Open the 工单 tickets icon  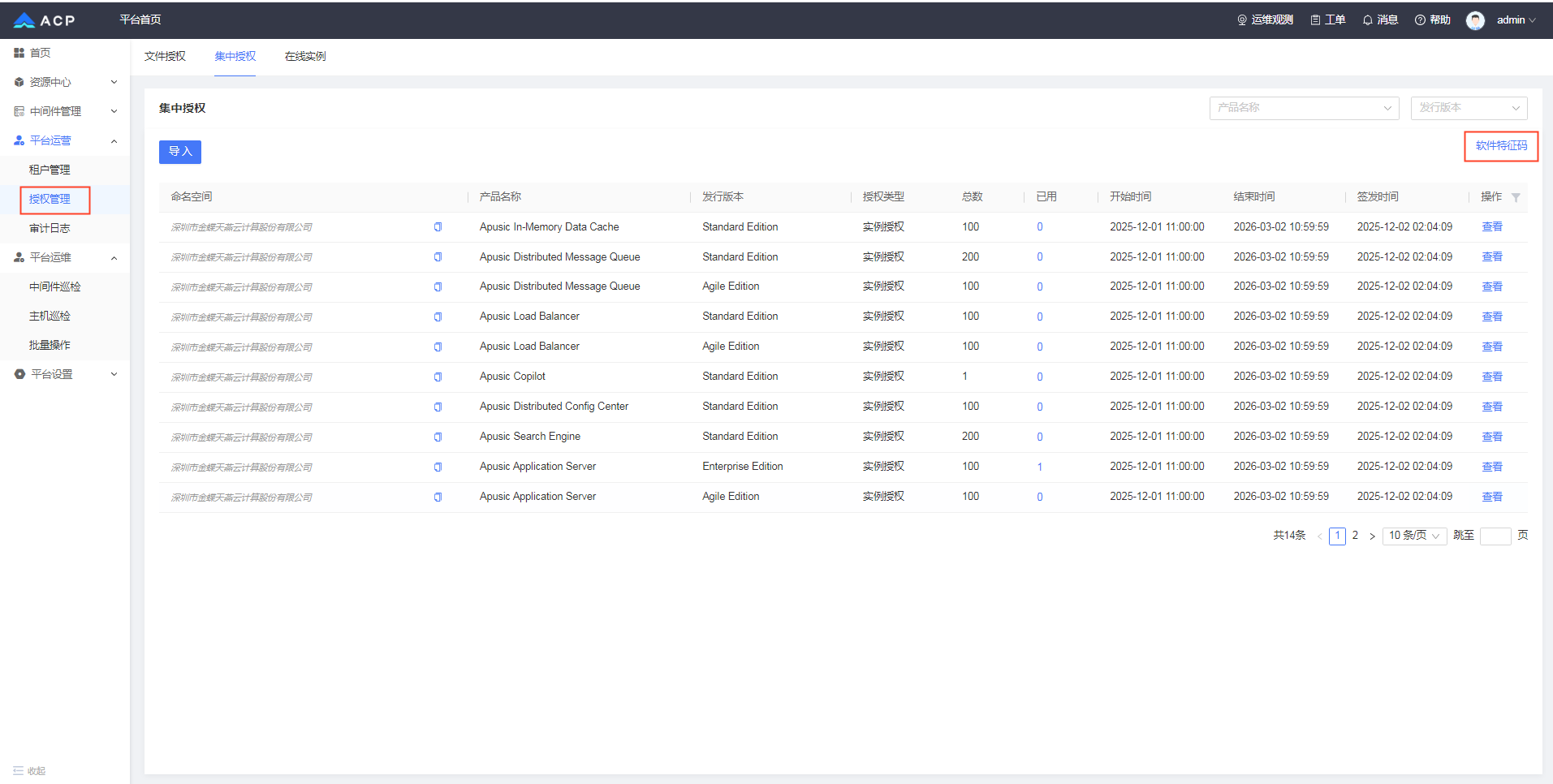[1315, 20]
